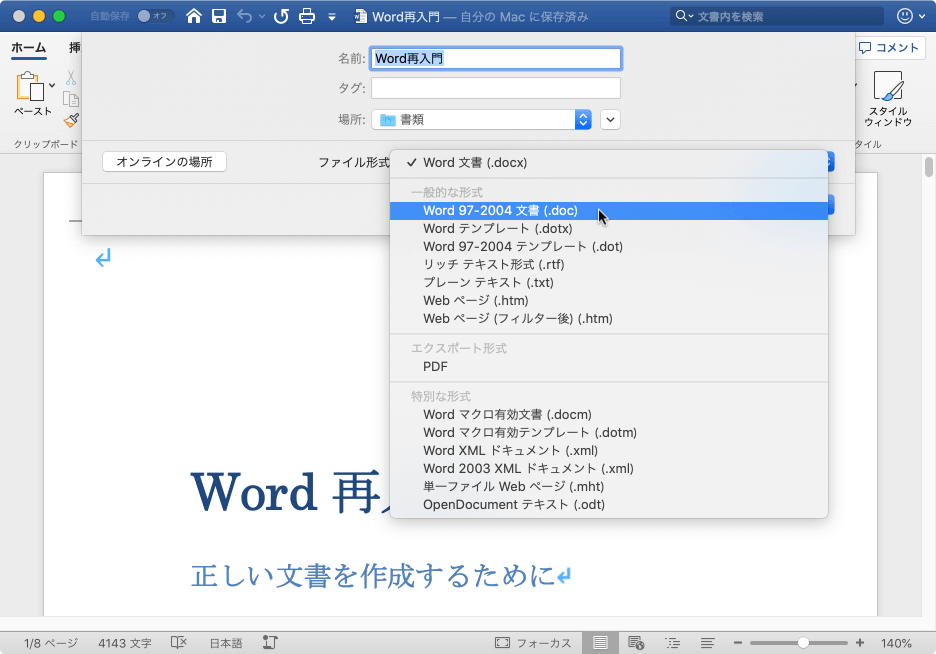Select the Web Layout view icon
Screen dimensions: 936x654
pos(636,643)
